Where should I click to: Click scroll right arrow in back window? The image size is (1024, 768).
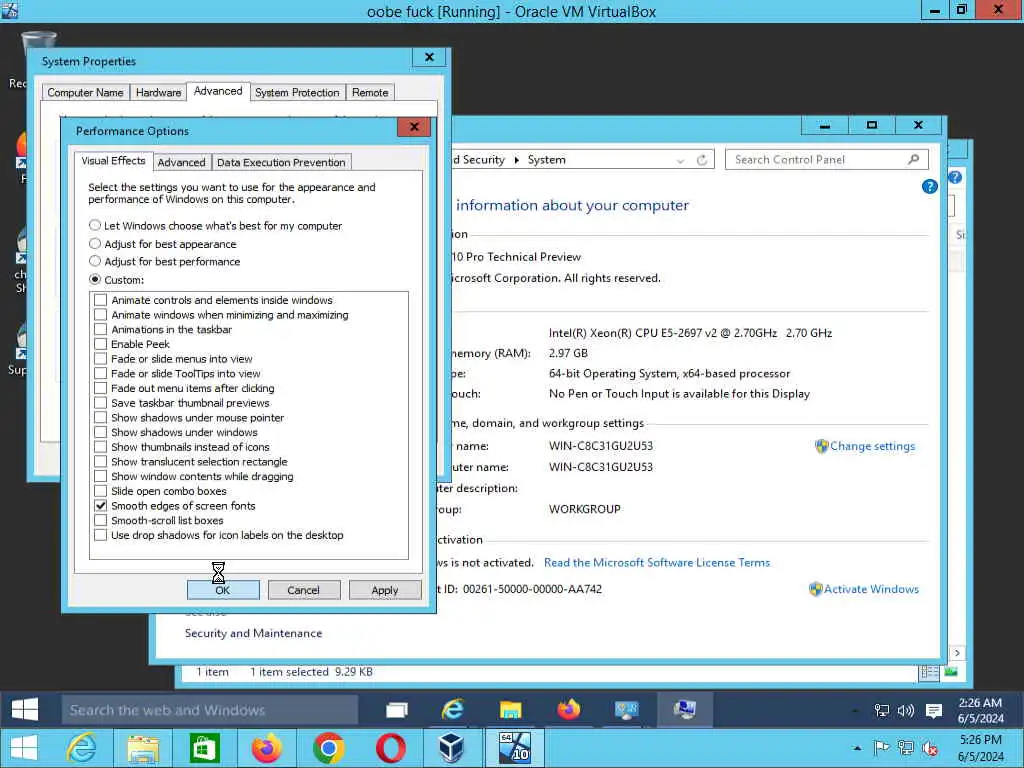pos(957,653)
